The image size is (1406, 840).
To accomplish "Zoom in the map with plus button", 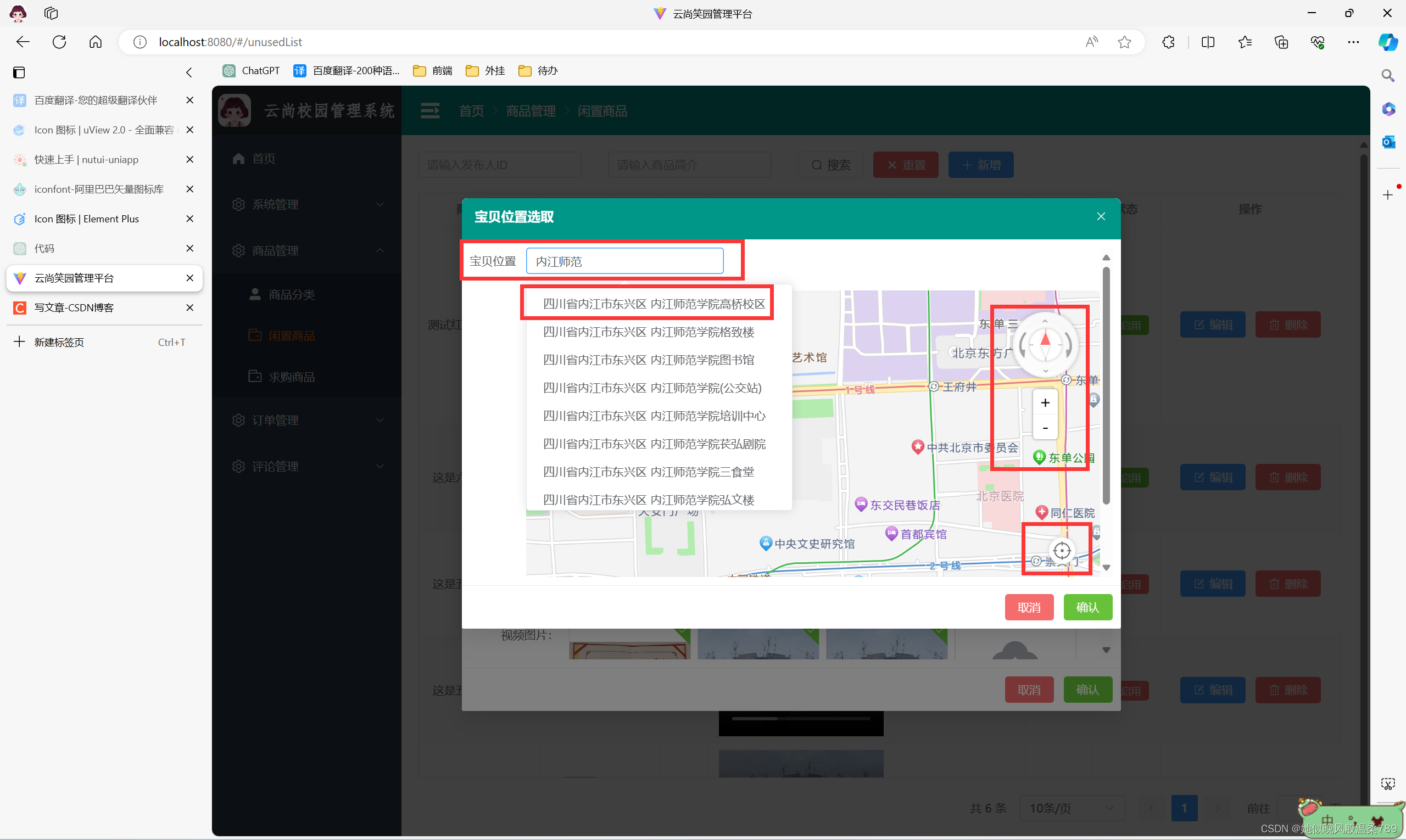I will coord(1045,402).
